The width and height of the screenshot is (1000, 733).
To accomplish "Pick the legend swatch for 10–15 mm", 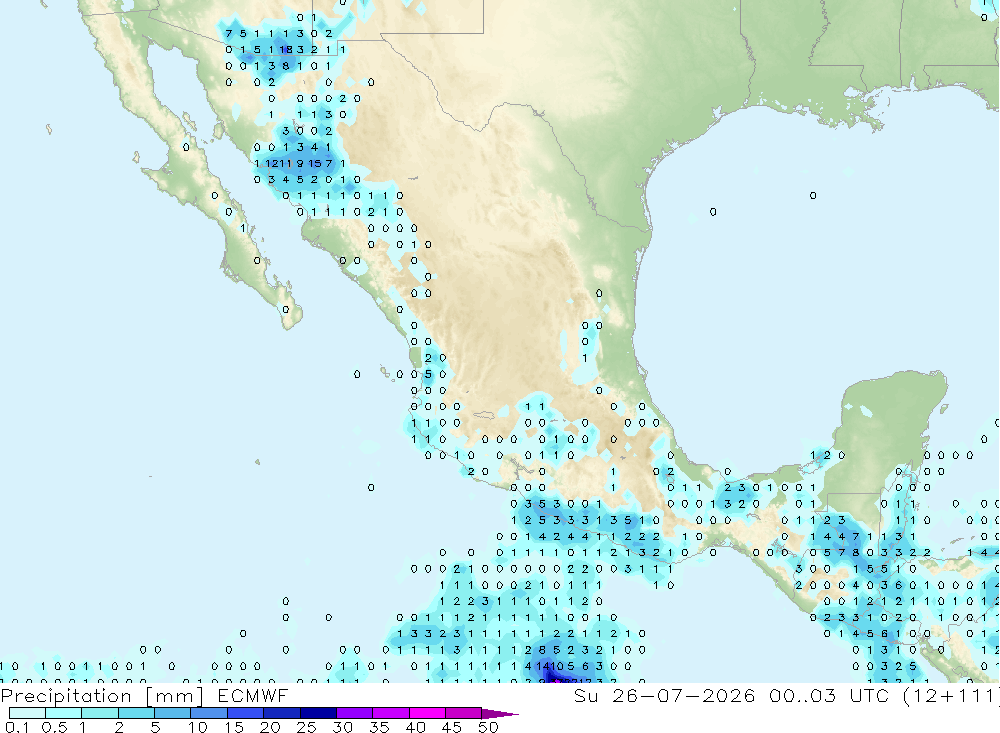I will pyautogui.click(x=209, y=713).
